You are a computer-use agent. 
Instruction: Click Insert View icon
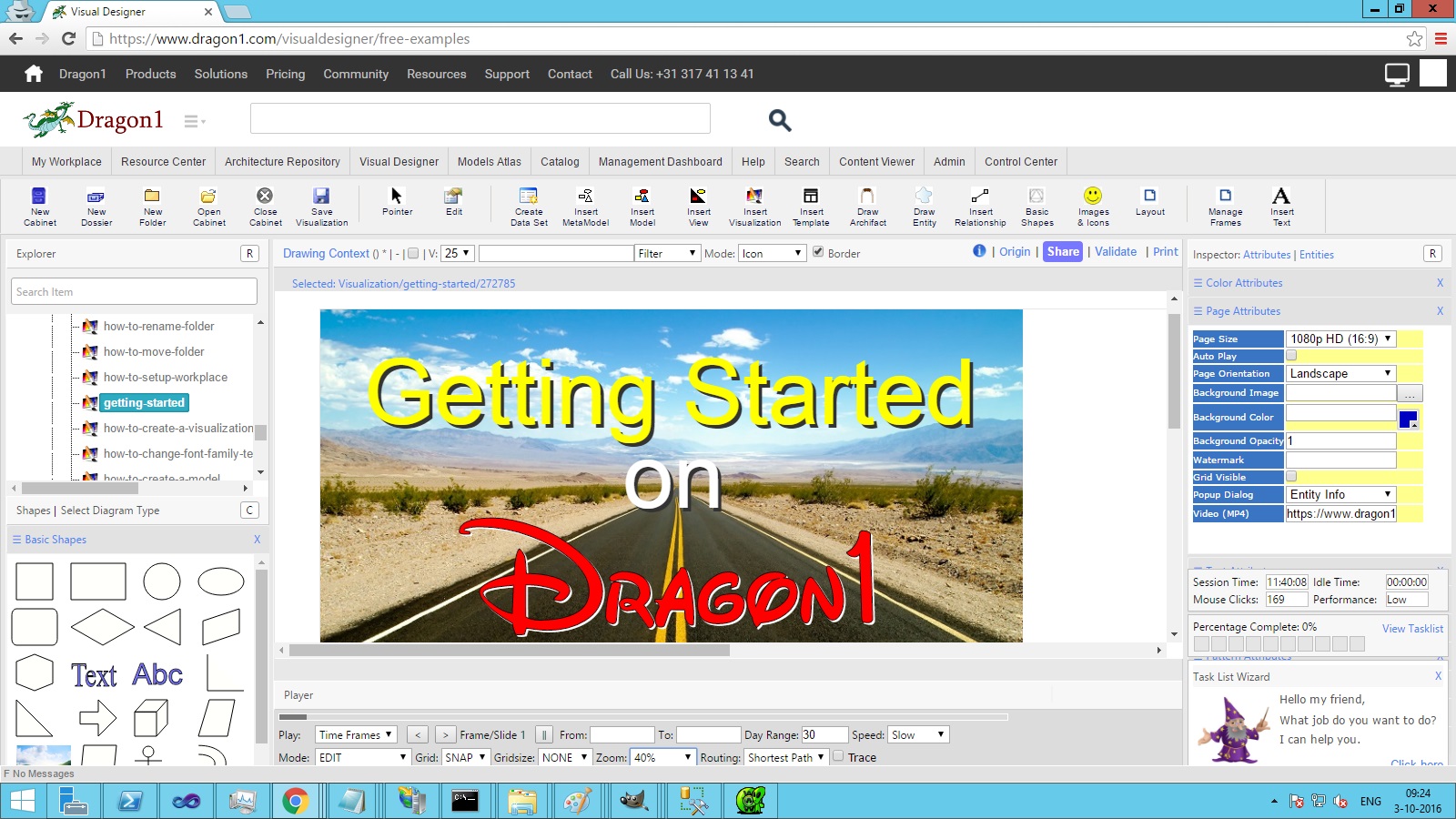tap(698, 206)
